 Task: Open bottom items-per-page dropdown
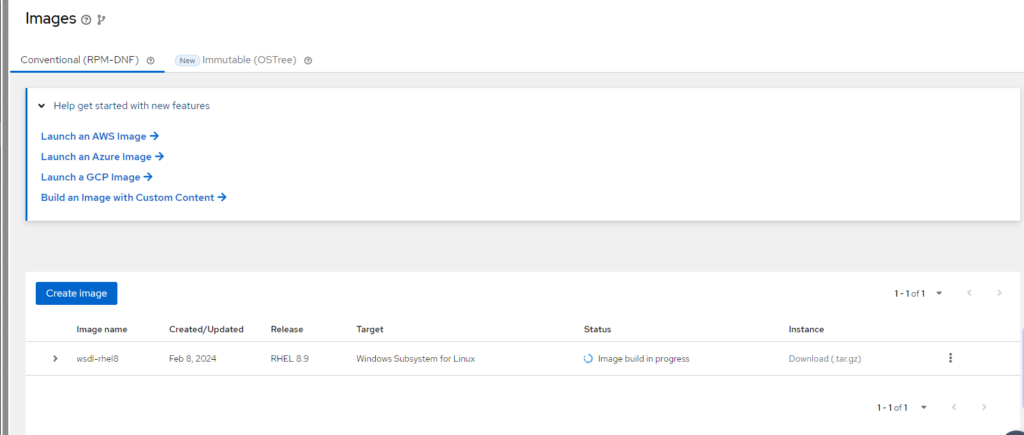923,407
